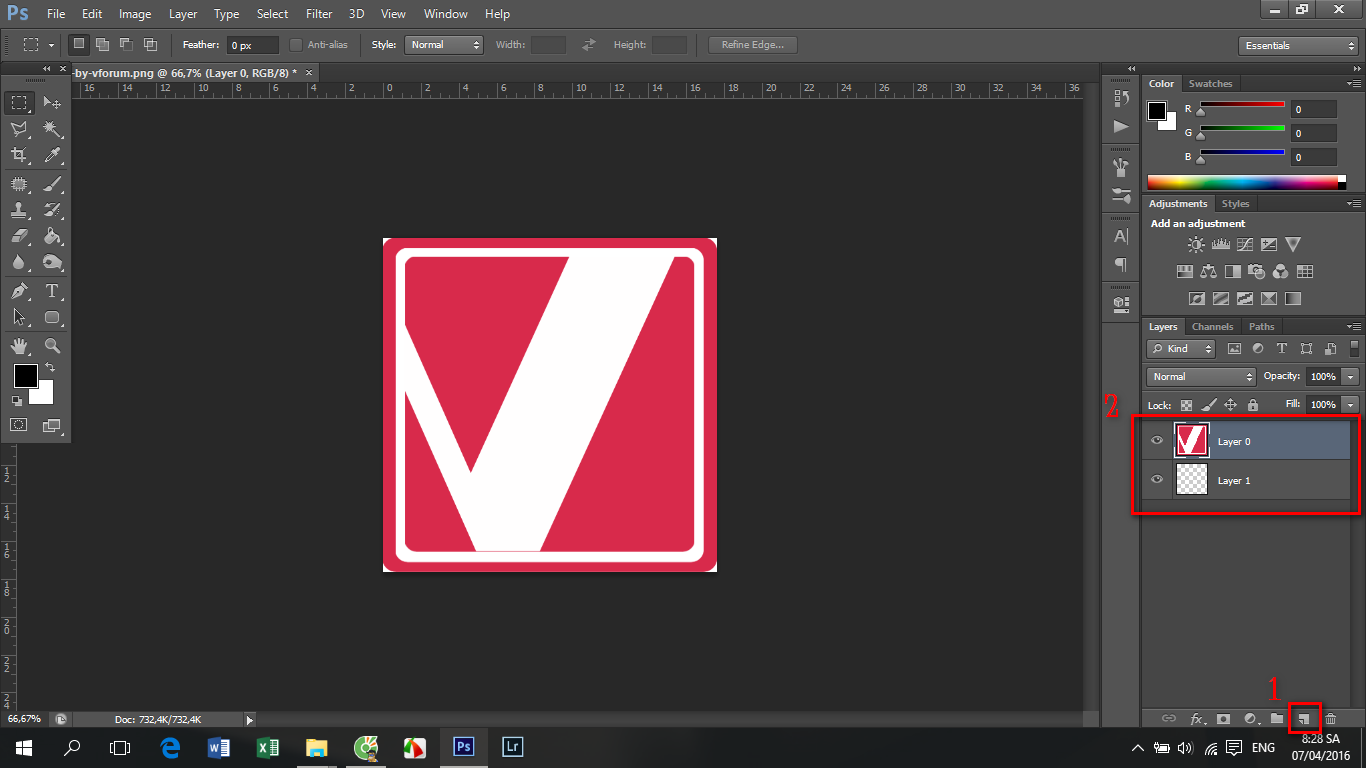The image size is (1366, 768).
Task: Select the Polygonal Lasso tool
Action: (x=19, y=129)
